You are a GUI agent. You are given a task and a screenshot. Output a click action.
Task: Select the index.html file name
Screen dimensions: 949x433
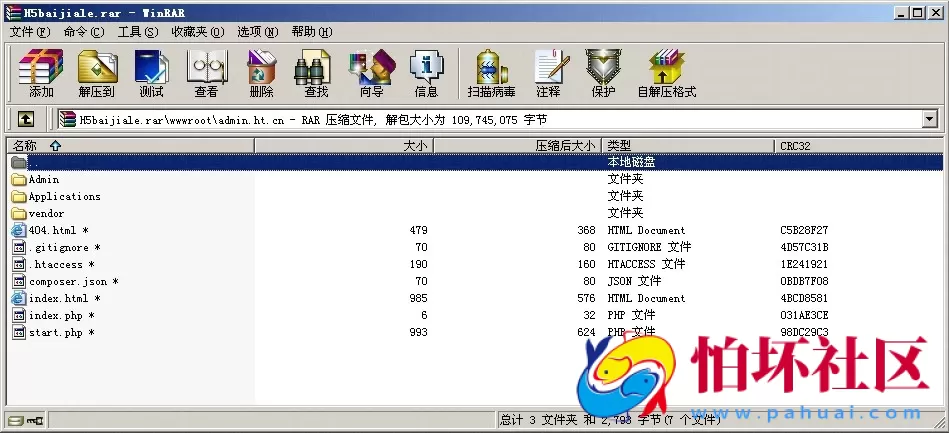click(x=65, y=298)
